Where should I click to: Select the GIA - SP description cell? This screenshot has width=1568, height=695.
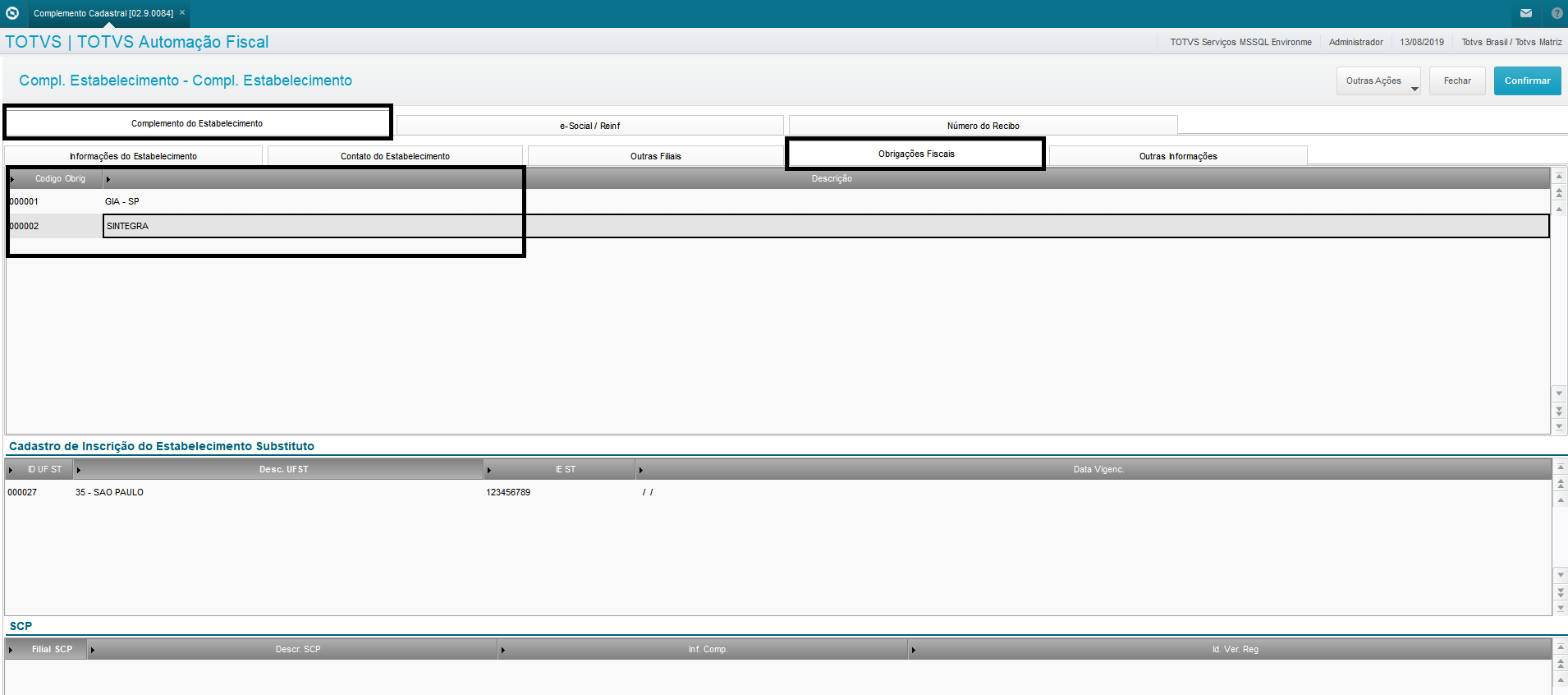(x=826, y=201)
